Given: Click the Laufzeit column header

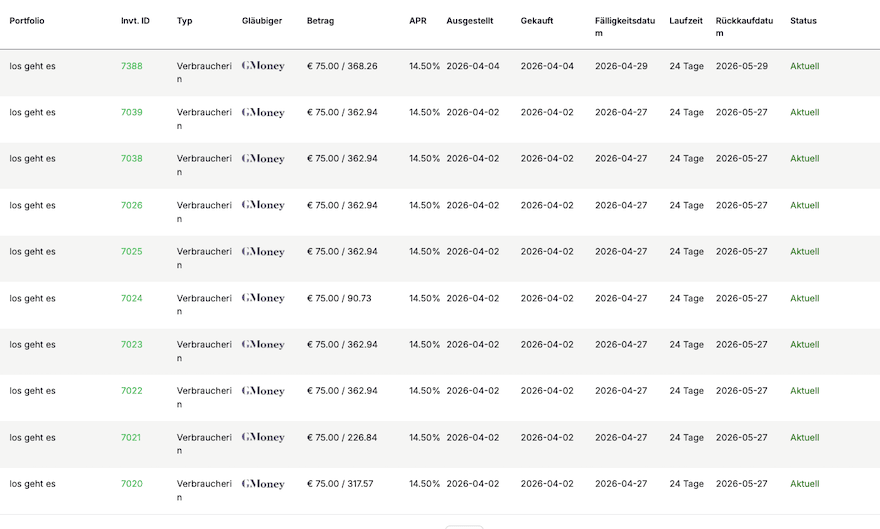Looking at the screenshot, I should coord(686,20).
